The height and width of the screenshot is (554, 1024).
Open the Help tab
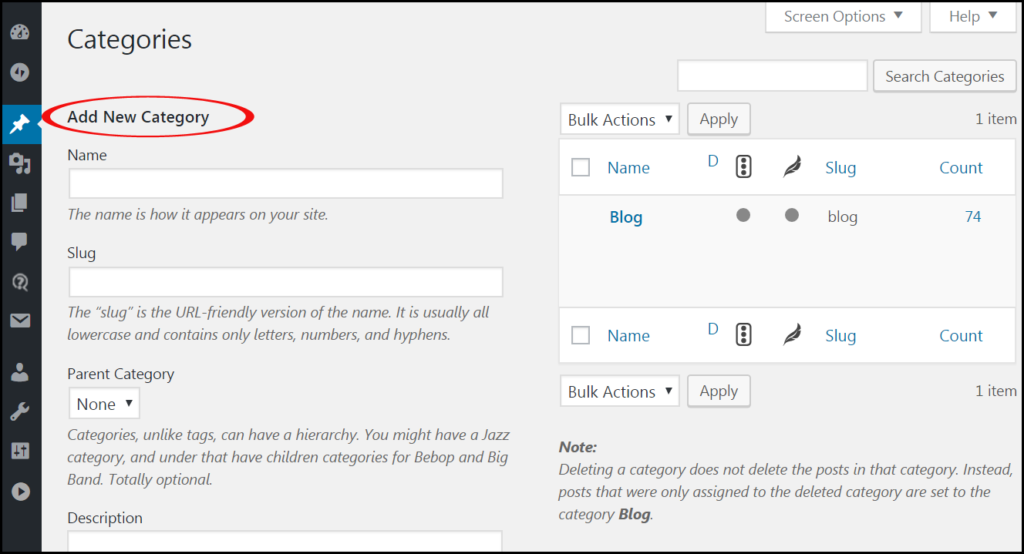point(973,17)
